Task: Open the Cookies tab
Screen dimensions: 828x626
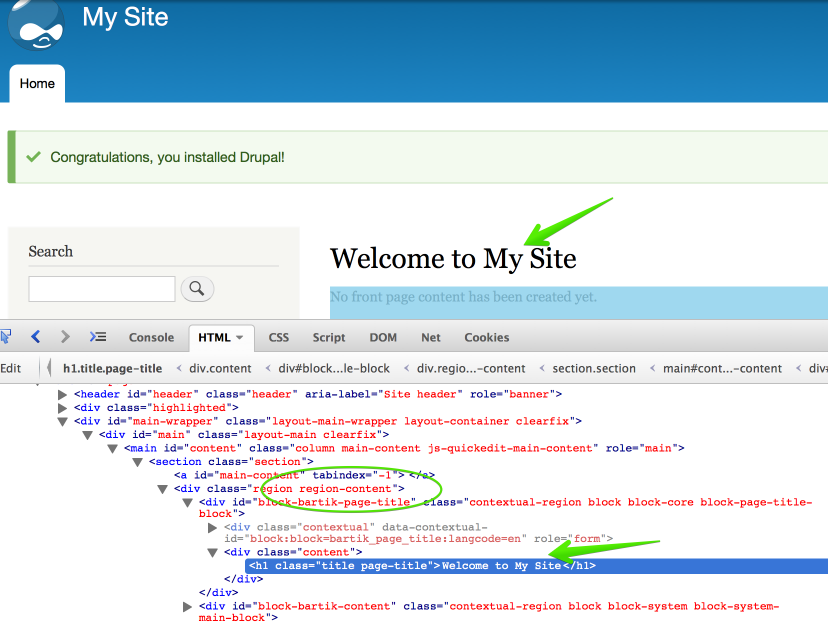Action: tap(487, 337)
